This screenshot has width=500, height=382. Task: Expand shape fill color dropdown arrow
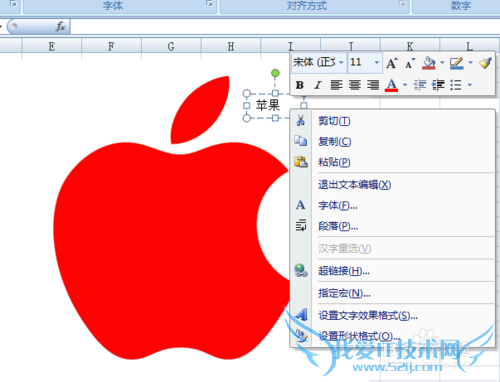[442, 62]
